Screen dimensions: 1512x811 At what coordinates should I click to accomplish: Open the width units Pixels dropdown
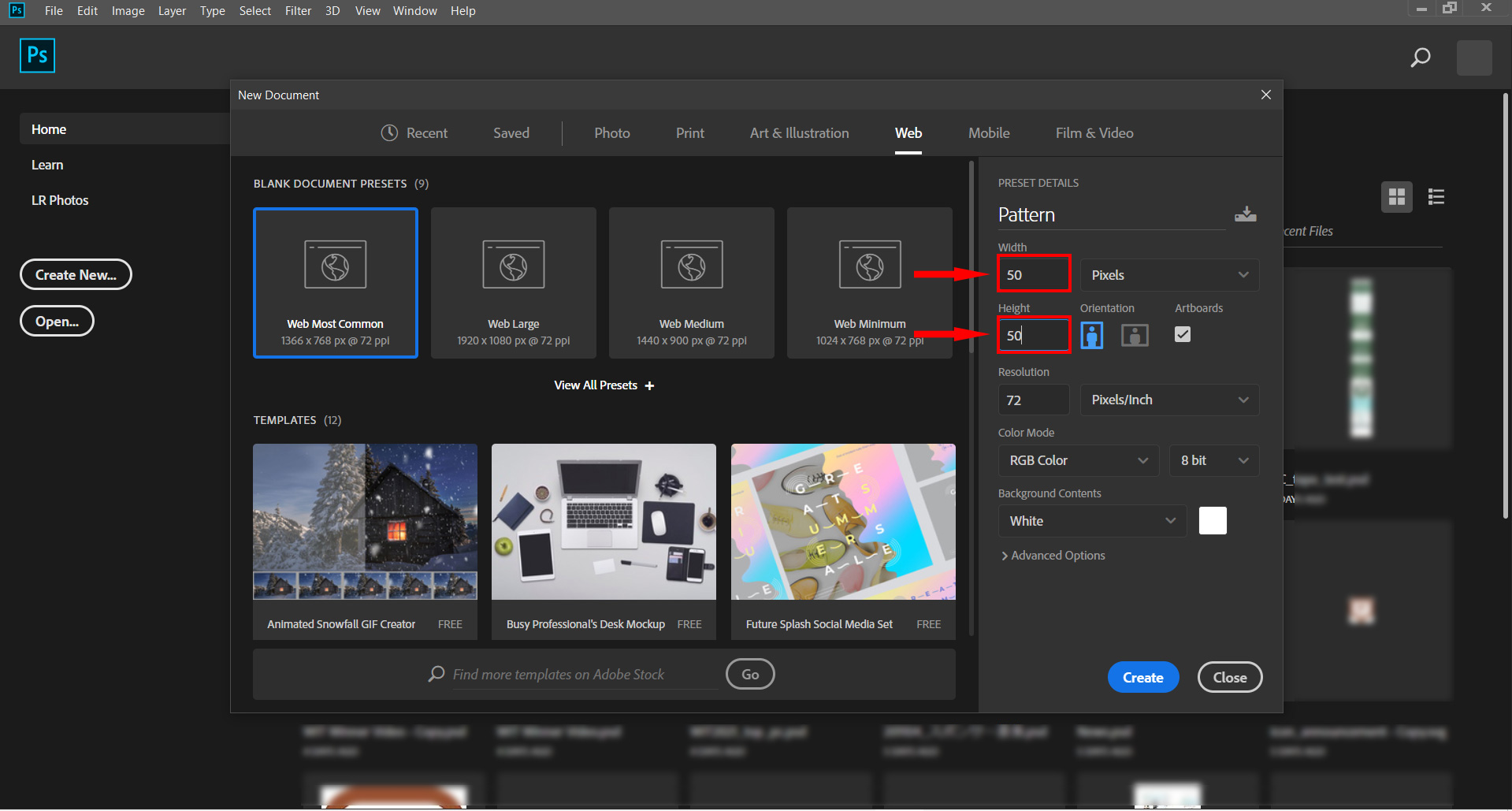tap(1168, 275)
